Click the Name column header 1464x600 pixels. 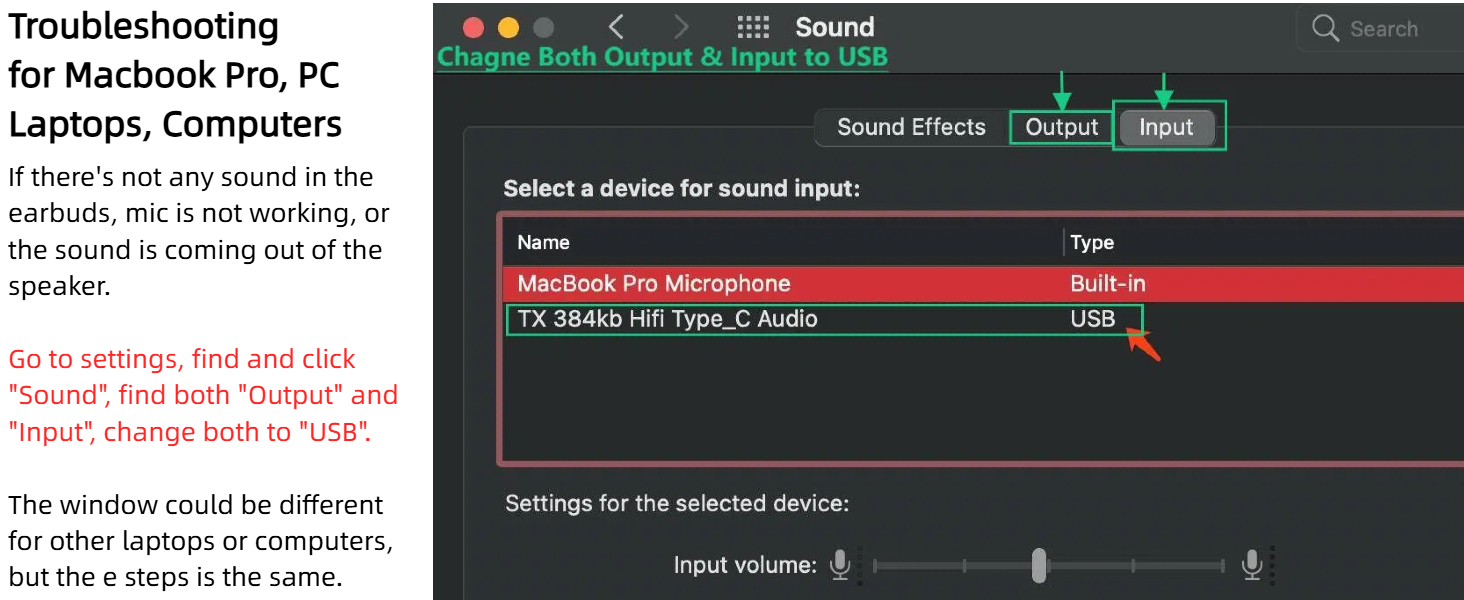pos(543,242)
